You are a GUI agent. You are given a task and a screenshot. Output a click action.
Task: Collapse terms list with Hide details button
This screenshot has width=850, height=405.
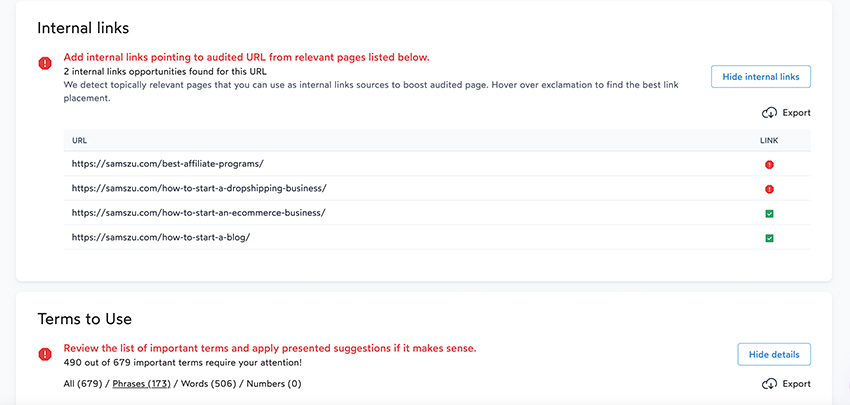click(774, 355)
